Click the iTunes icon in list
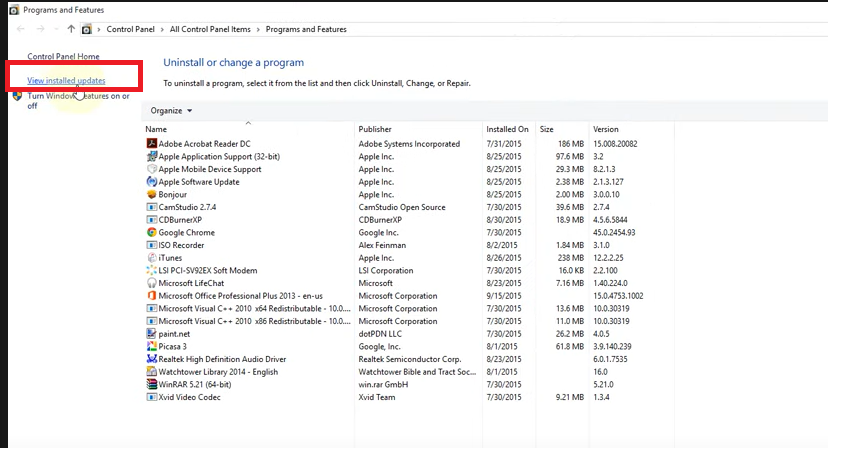 point(151,258)
